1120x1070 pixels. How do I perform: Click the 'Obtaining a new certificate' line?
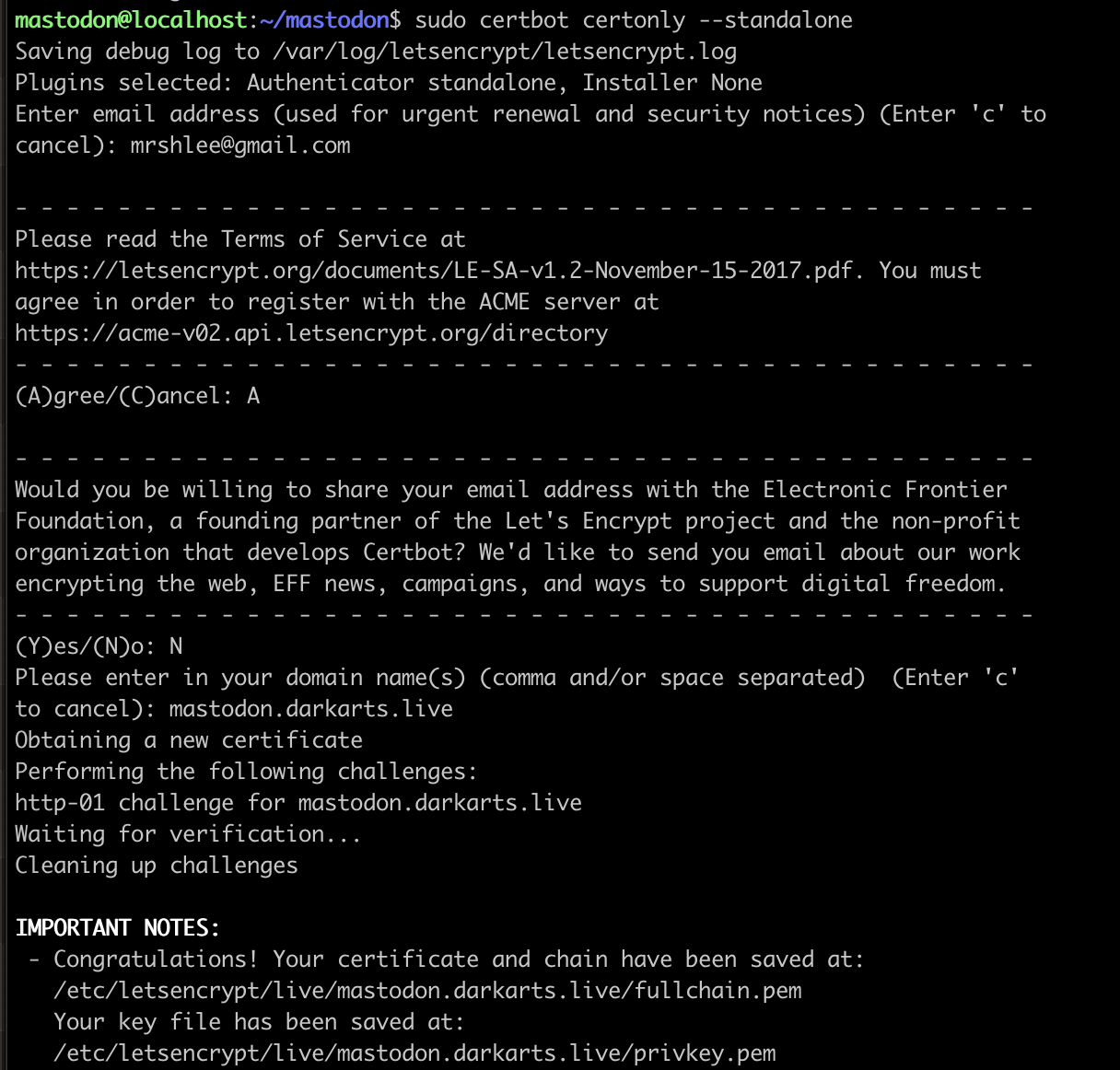coord(189,740)
